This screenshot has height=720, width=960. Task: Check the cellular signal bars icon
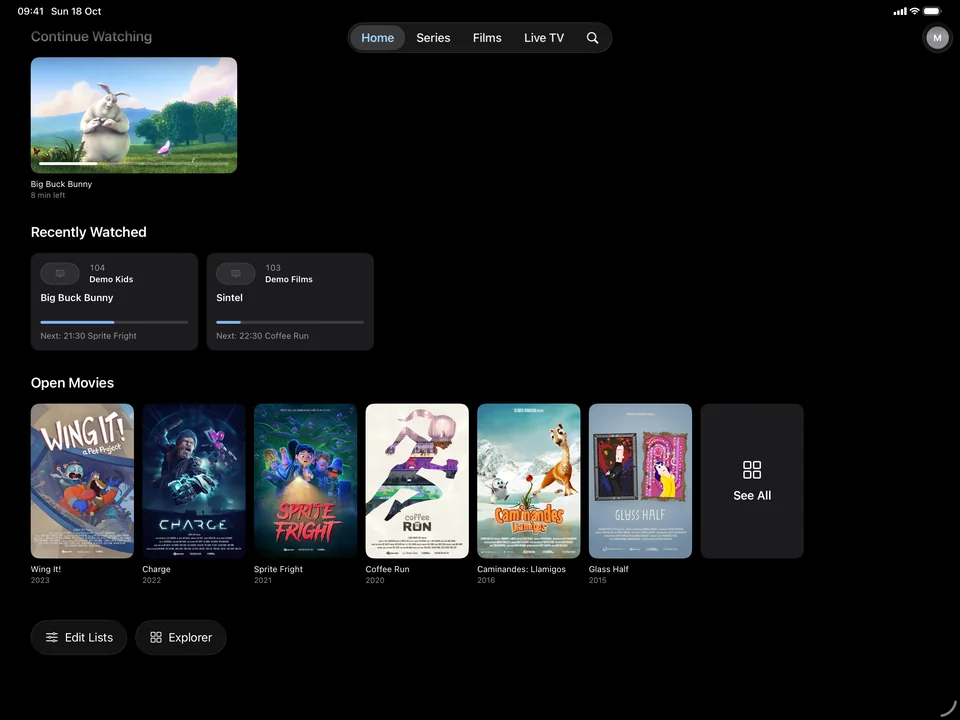tap(900, 11)
